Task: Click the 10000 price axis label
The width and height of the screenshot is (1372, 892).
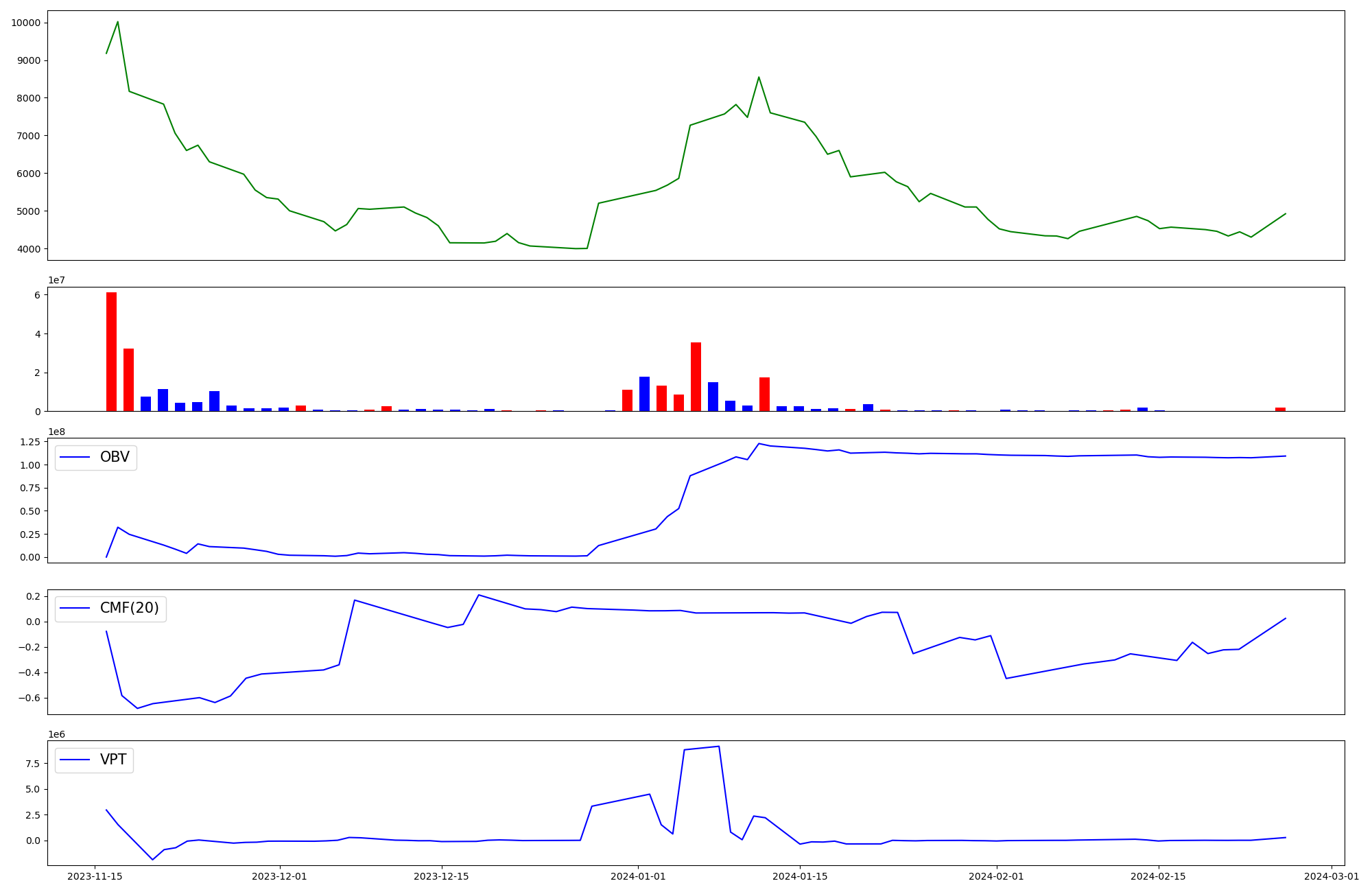Action: click(26, 23)
